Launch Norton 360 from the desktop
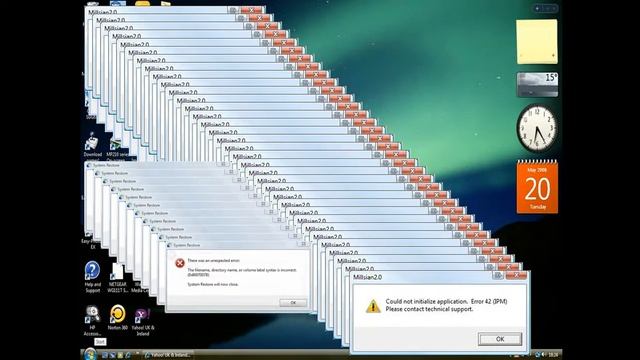Image resolution: width=640 pixels, height=360 pixels. click(x=118, y=317)
